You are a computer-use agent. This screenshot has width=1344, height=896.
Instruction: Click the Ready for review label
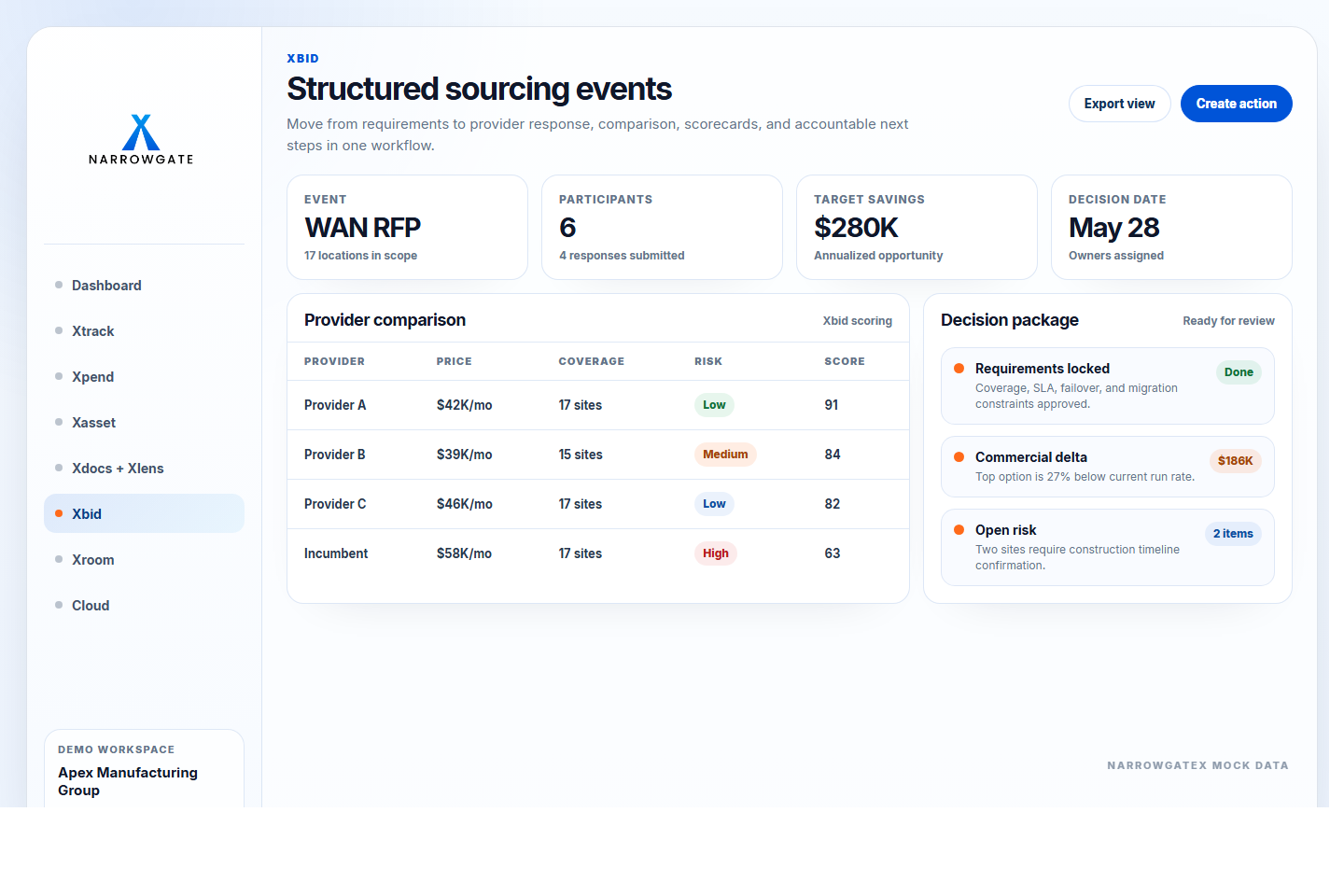(1228, 321)
